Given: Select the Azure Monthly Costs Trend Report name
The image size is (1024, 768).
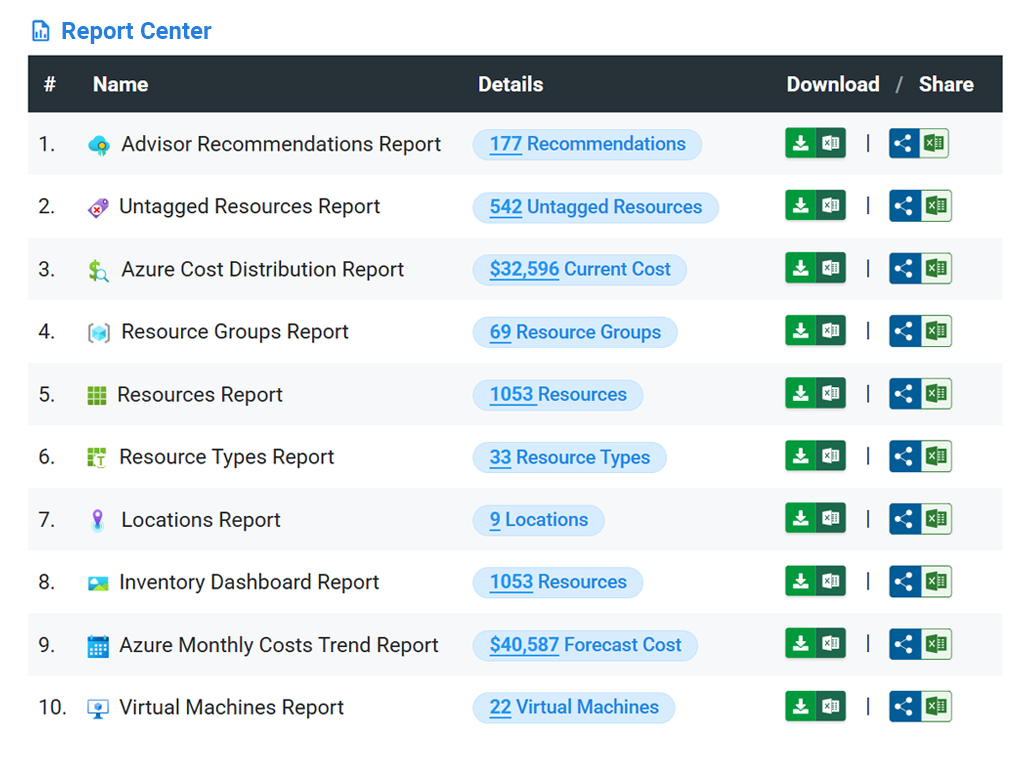Looking at the screenshot, I should click(x=279, y=645).
